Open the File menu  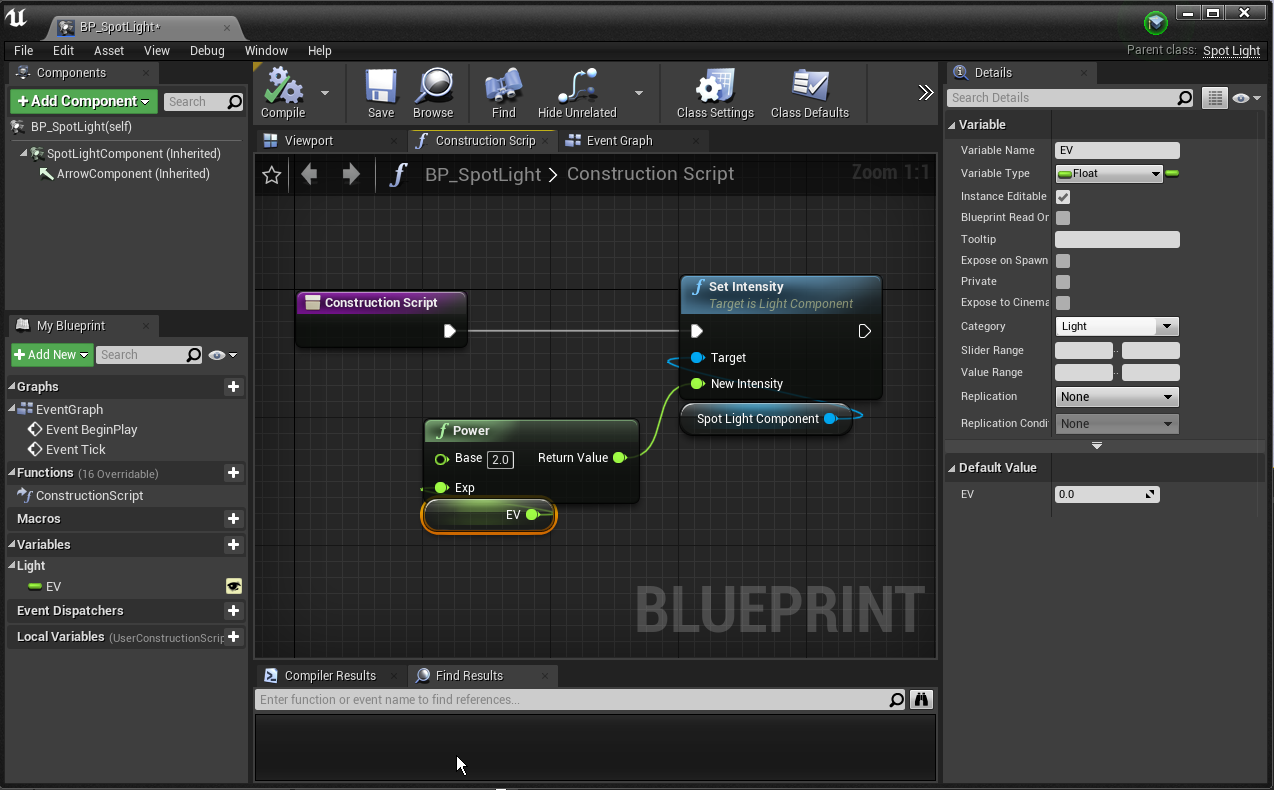coord(23,51)
